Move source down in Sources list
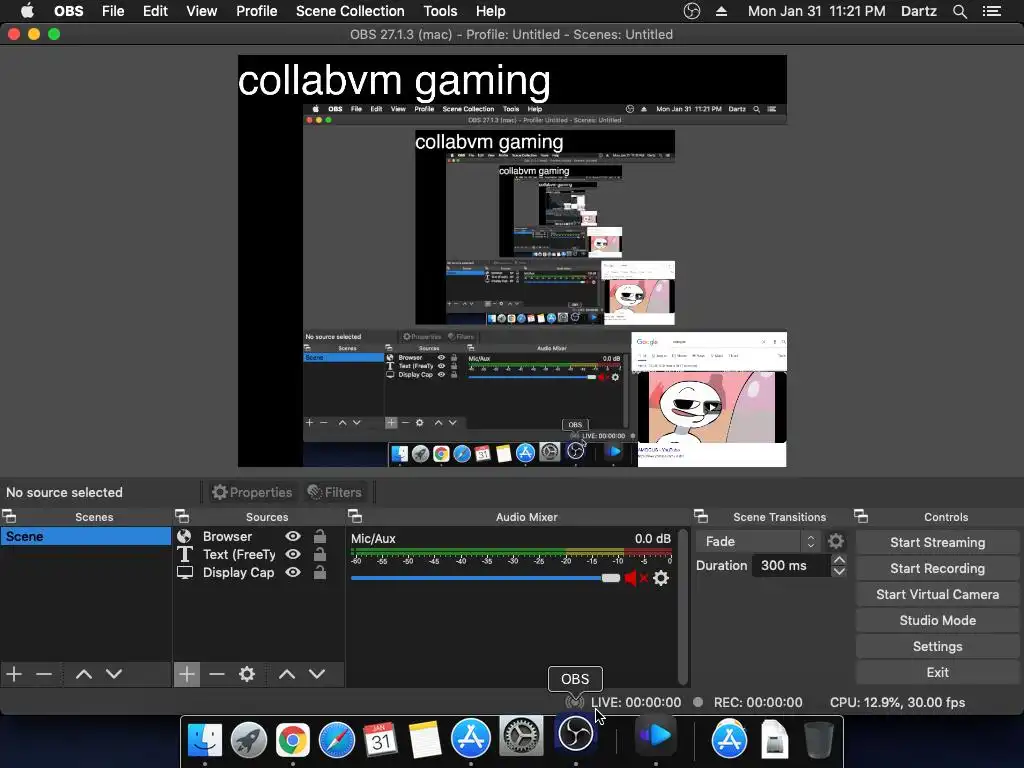Viewport: 1024px width, 768px height. coord(317,674)
